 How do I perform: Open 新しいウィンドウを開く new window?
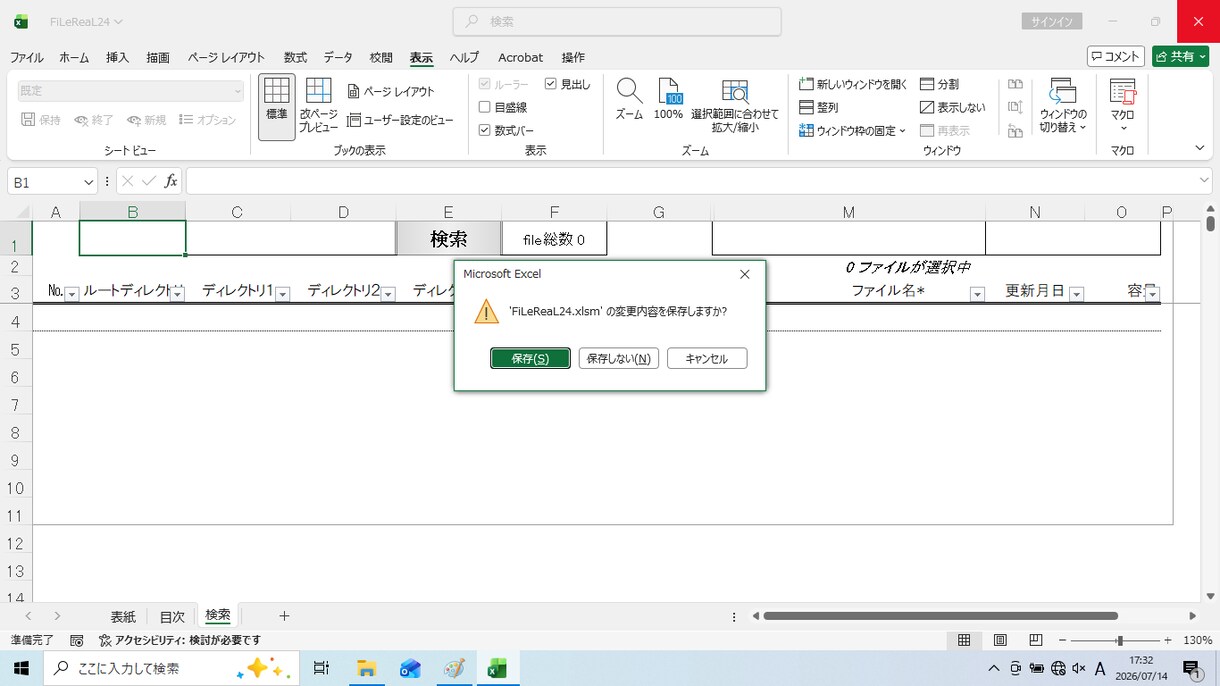click(x=853, y=85)
